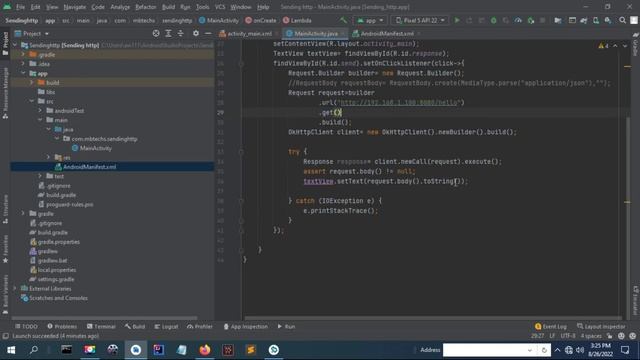Select Scratches and Consoles node
This screenshot has height=360, width=640.
click(x=58, y=298)
